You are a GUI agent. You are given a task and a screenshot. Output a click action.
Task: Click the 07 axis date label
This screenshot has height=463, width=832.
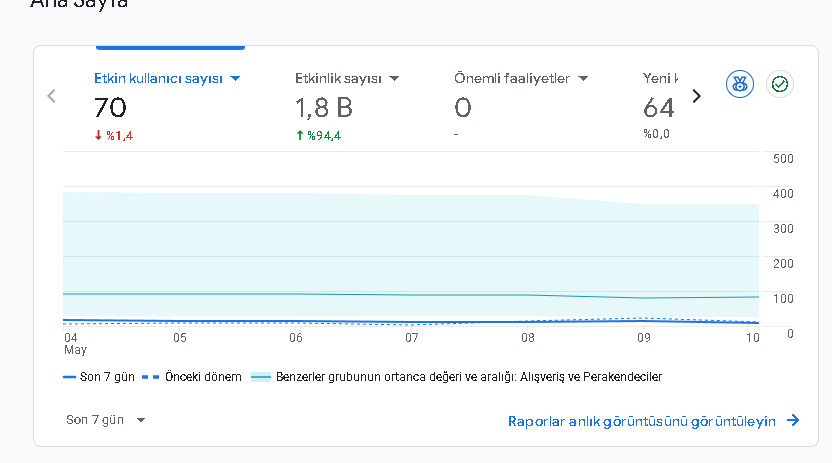pos(412,338)
